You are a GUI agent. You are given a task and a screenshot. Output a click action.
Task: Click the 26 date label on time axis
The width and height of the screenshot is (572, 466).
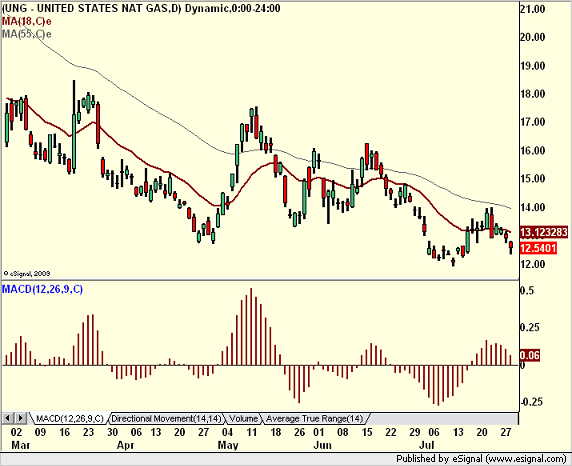[299, 432]
